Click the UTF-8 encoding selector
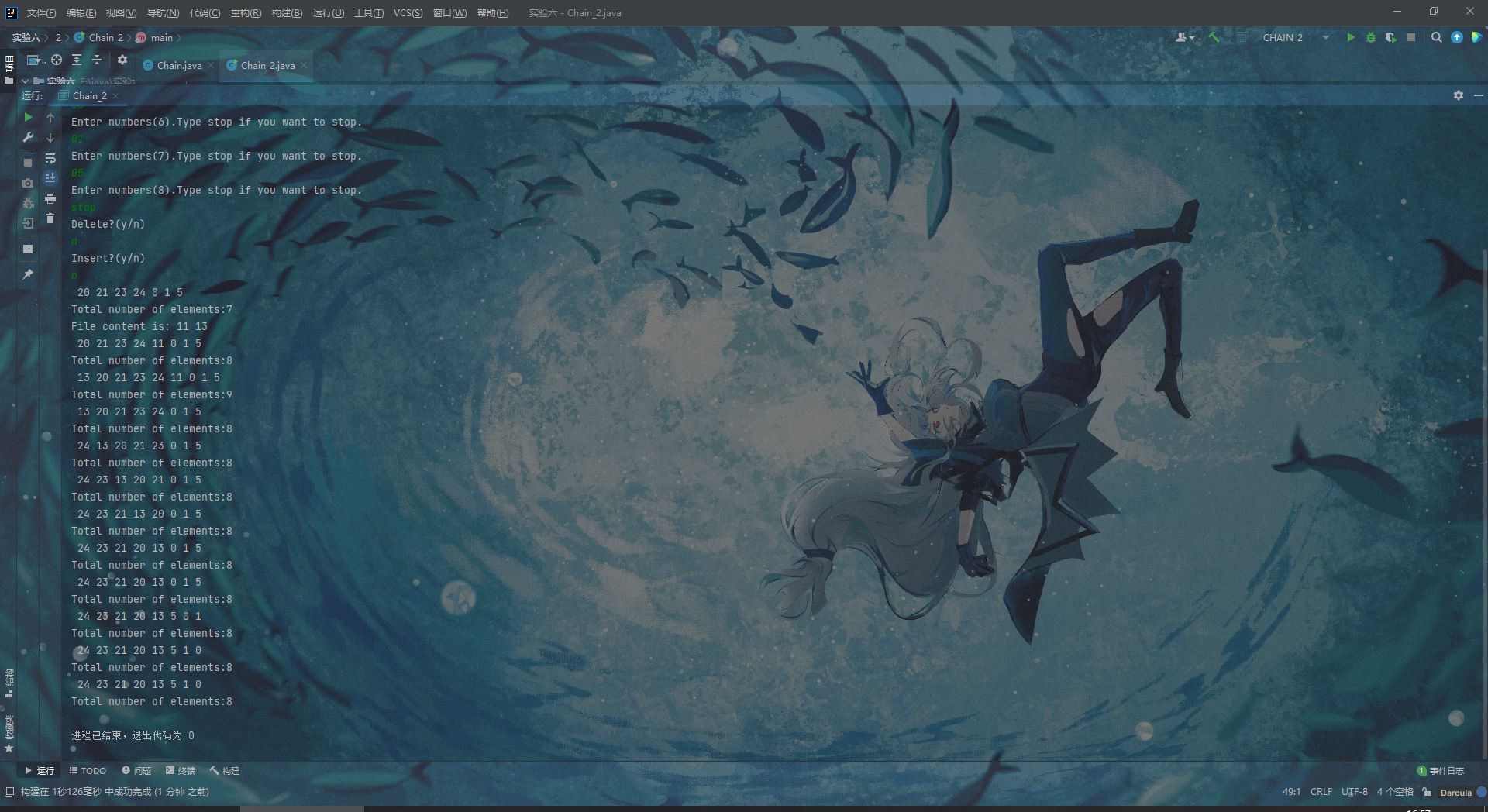Screen dimensions: 1488x812 tap(1355, 792)
